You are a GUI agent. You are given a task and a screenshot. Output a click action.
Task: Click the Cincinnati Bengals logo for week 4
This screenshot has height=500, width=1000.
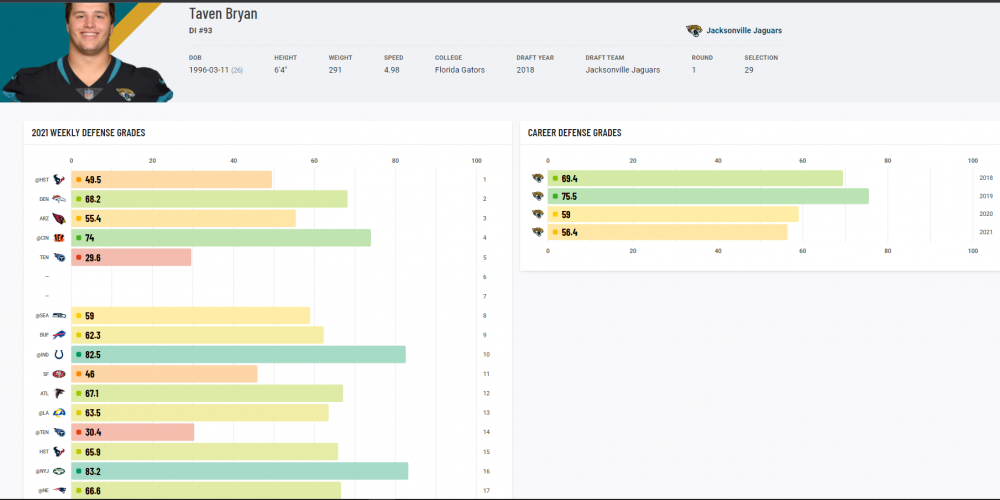point(59,238)
